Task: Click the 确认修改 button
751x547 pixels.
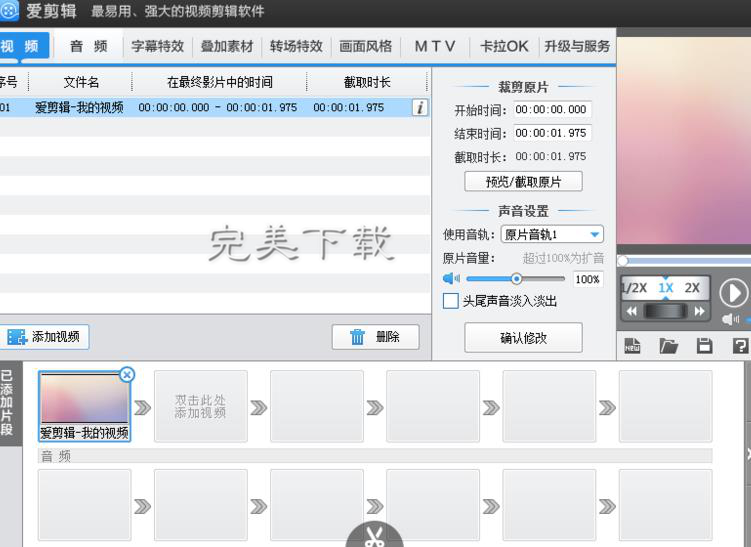Action: coord(523,338)
